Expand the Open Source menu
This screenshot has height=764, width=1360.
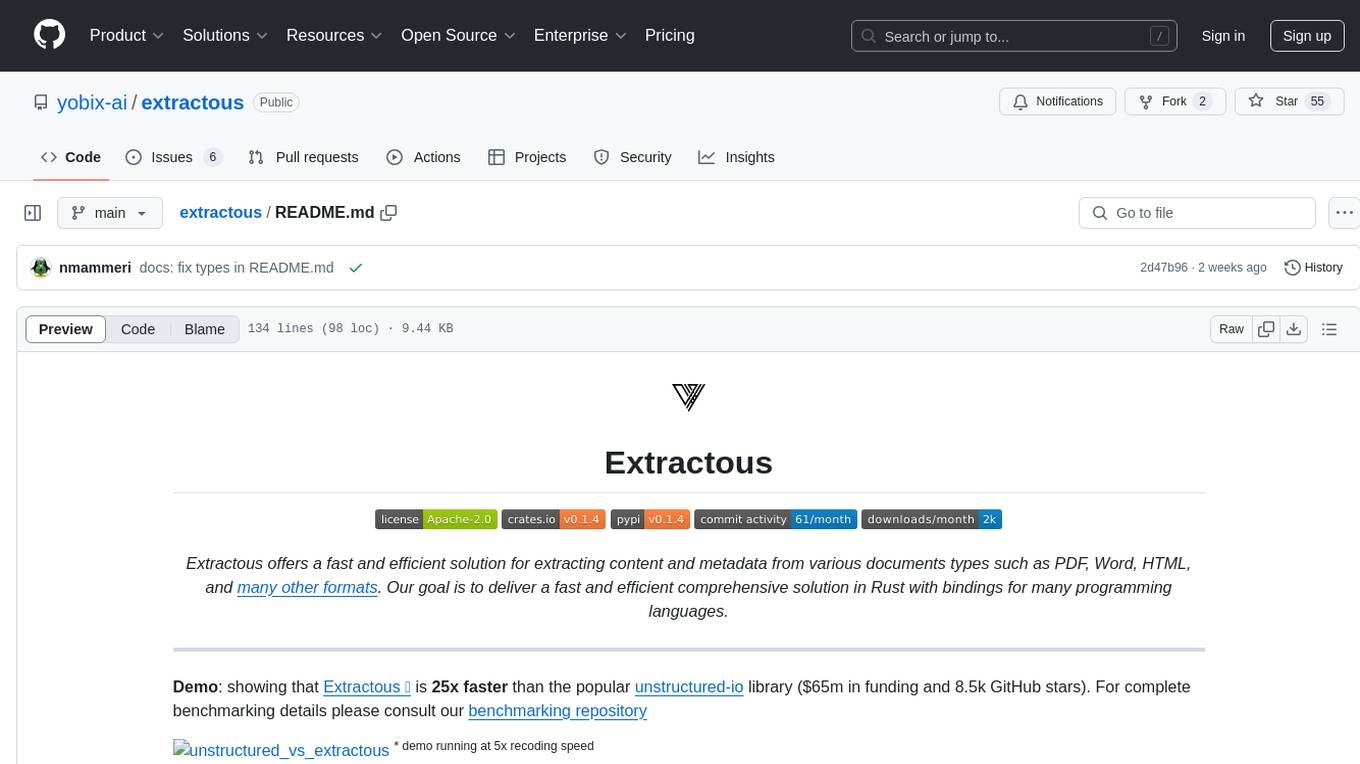[458, 35]
